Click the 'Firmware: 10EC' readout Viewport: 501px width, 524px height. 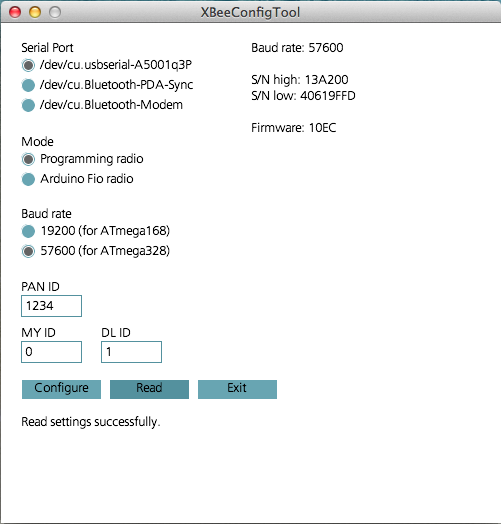294,128
